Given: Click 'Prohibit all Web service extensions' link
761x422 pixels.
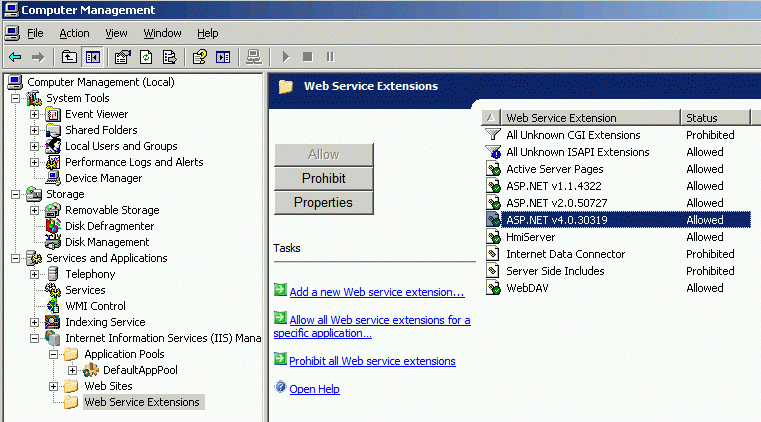Looking at the screenshot, I should (372, 361).
